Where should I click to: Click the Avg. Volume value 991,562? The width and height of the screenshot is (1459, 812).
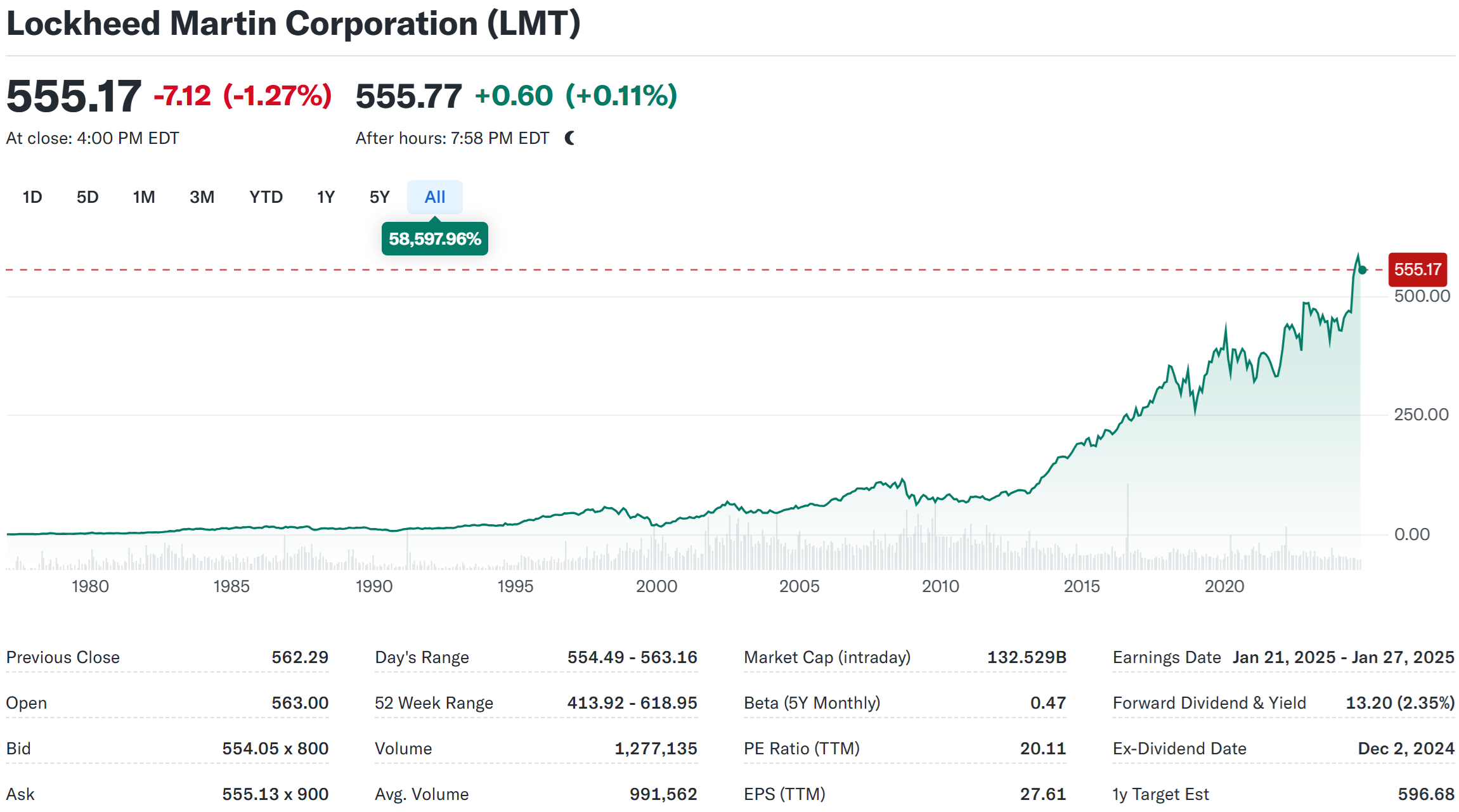click(x=663, y=794)
